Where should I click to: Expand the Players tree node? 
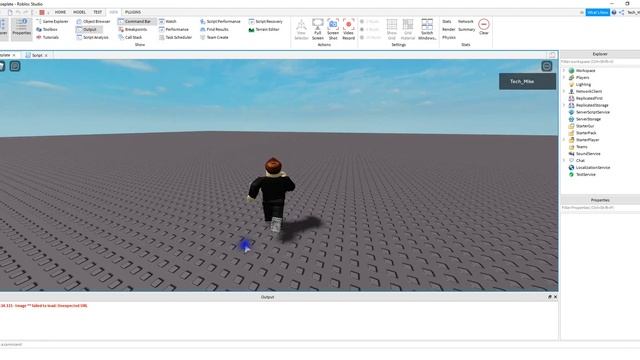pyautogui.click(x=564, y=78)
